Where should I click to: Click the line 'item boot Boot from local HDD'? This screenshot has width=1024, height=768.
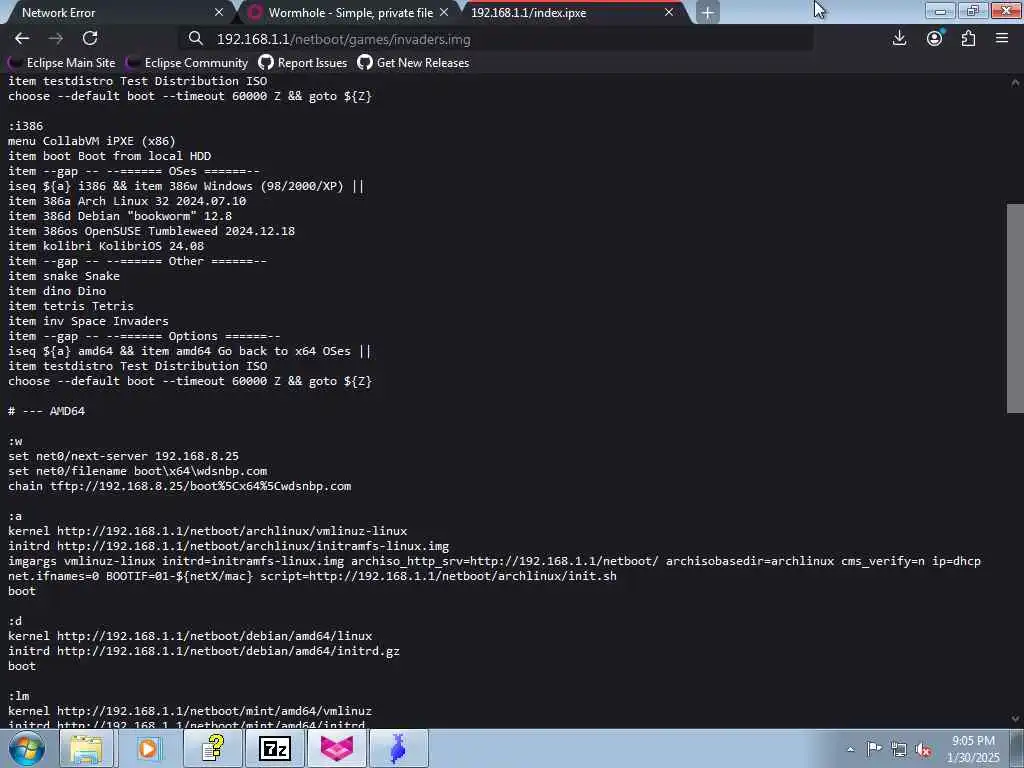click(x=110, y=156)
